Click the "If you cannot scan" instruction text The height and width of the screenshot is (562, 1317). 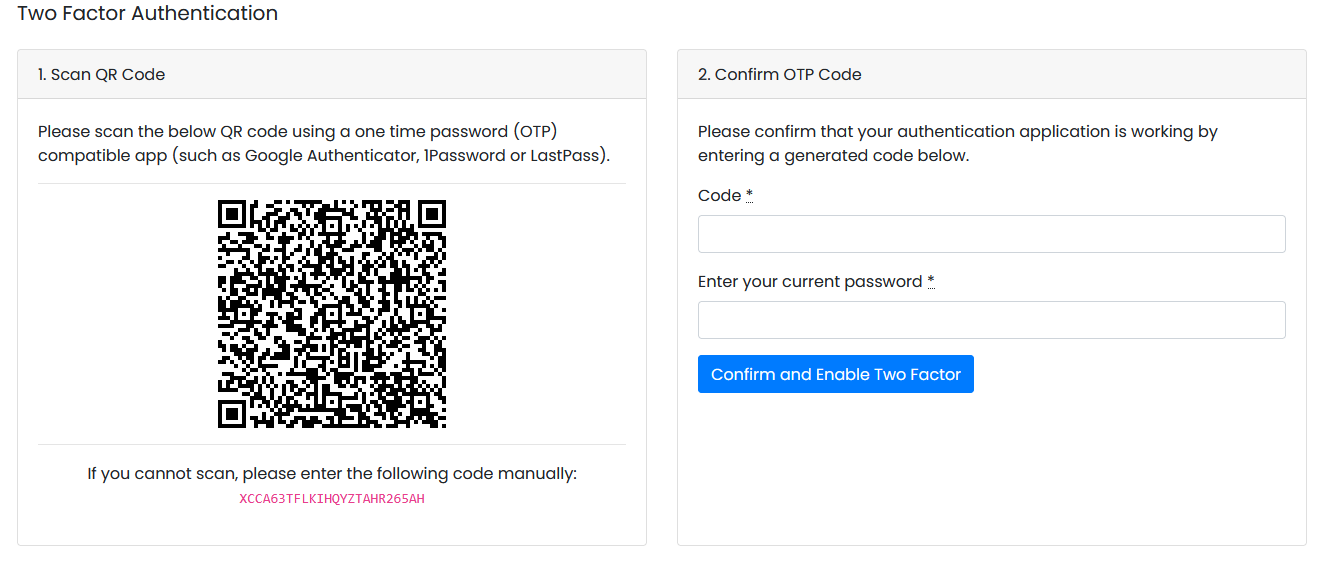click(332, 473)
